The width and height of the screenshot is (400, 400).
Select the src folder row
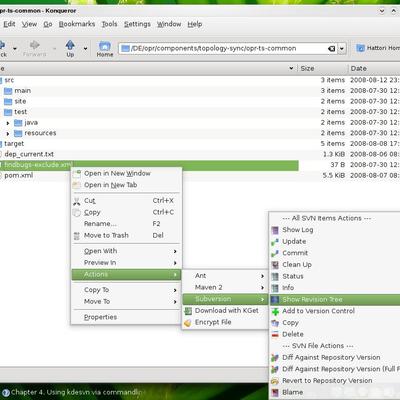tap(9, 80)
